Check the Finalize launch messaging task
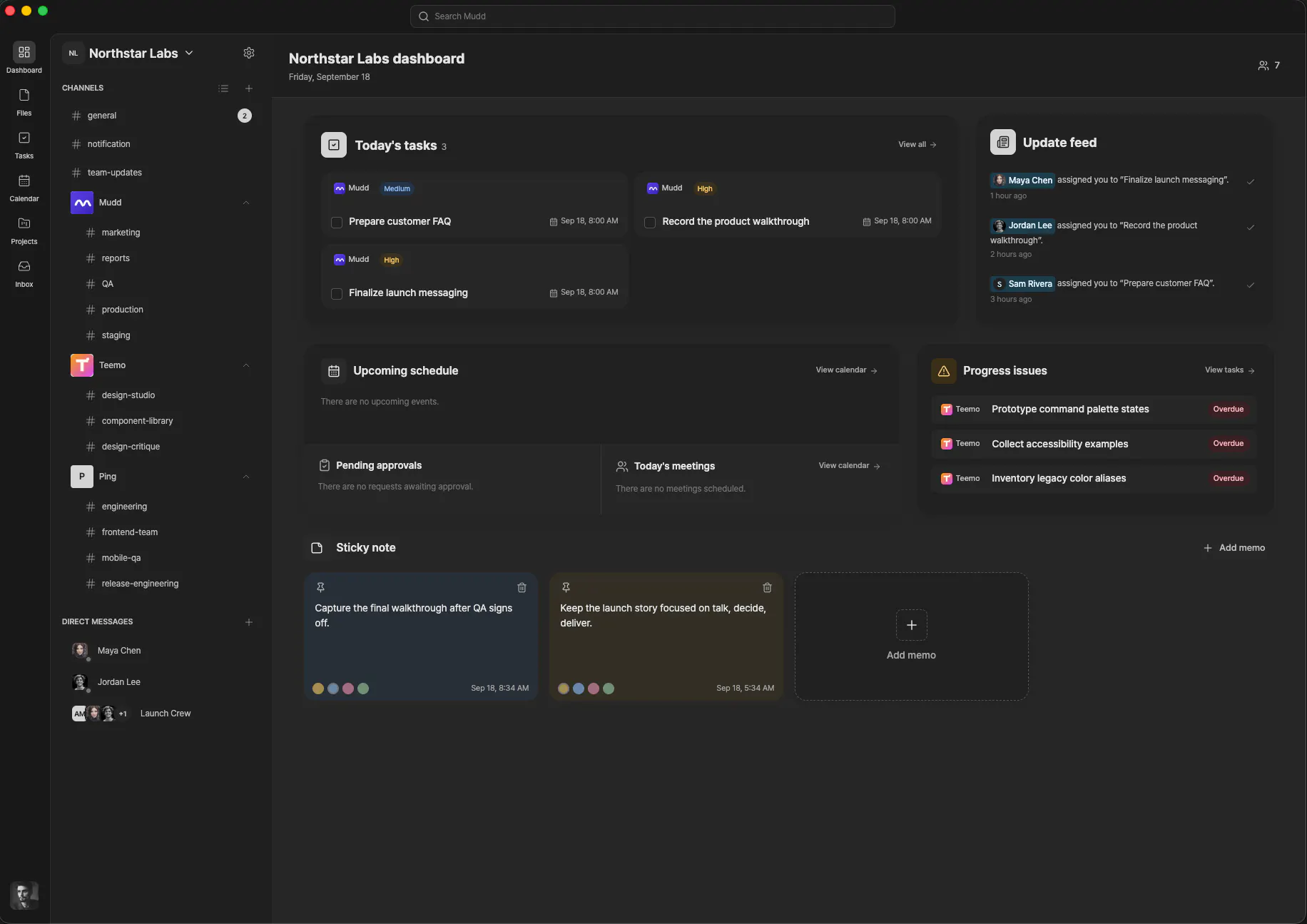The image size is (1307, 924). click(337, 294)
